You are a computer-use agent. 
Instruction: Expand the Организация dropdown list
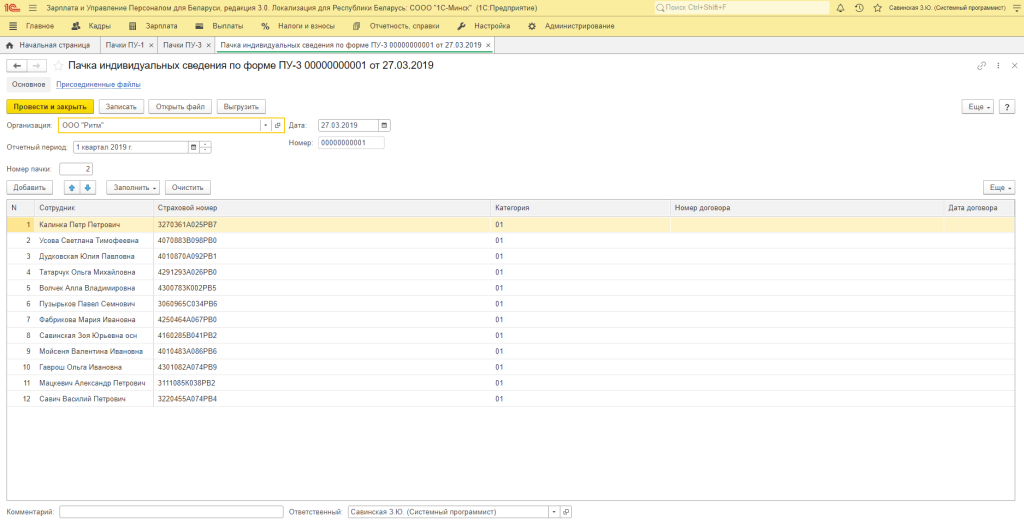266,125
